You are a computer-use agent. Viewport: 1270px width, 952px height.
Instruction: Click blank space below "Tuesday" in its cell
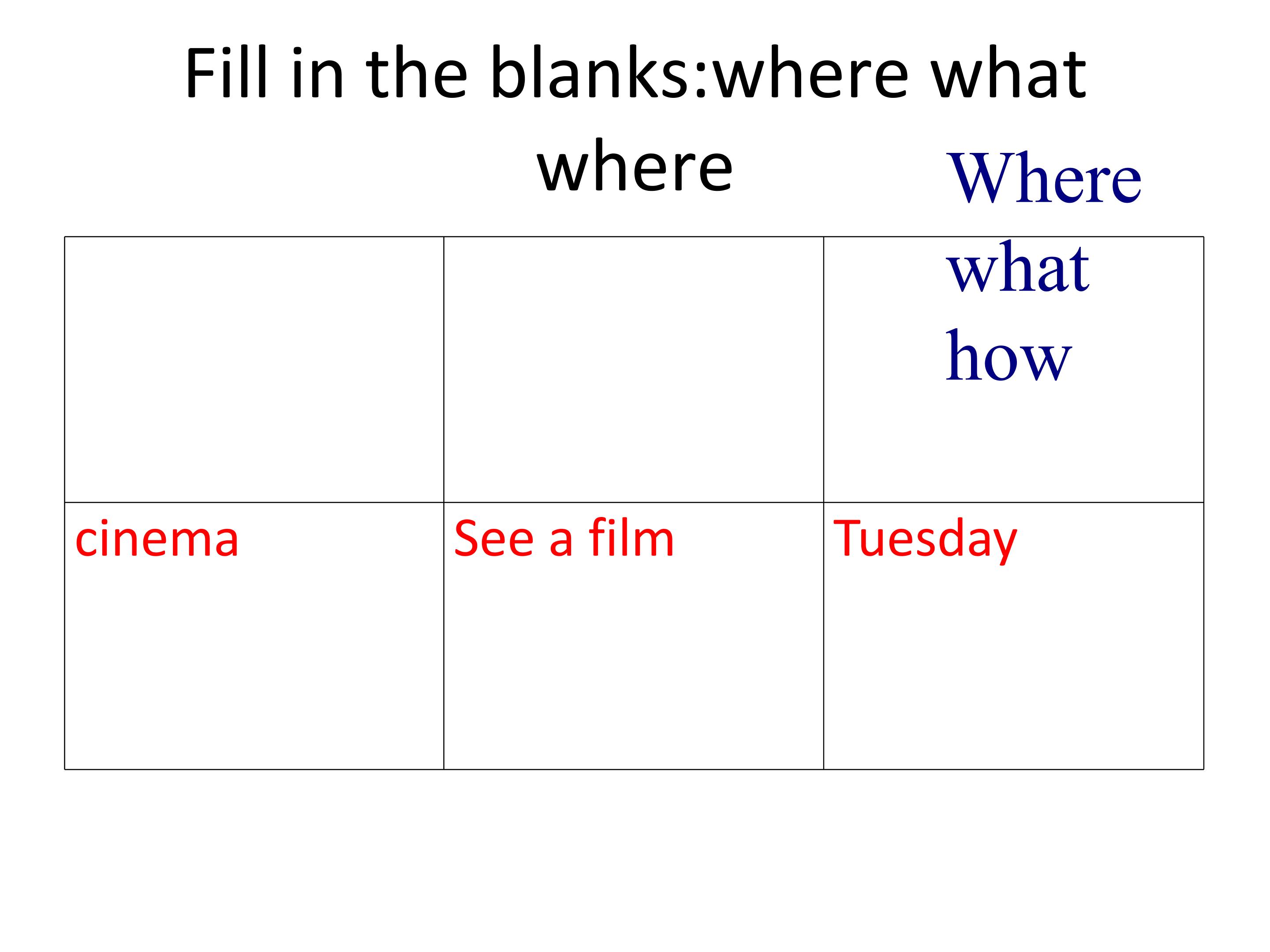pos(1013,669)
